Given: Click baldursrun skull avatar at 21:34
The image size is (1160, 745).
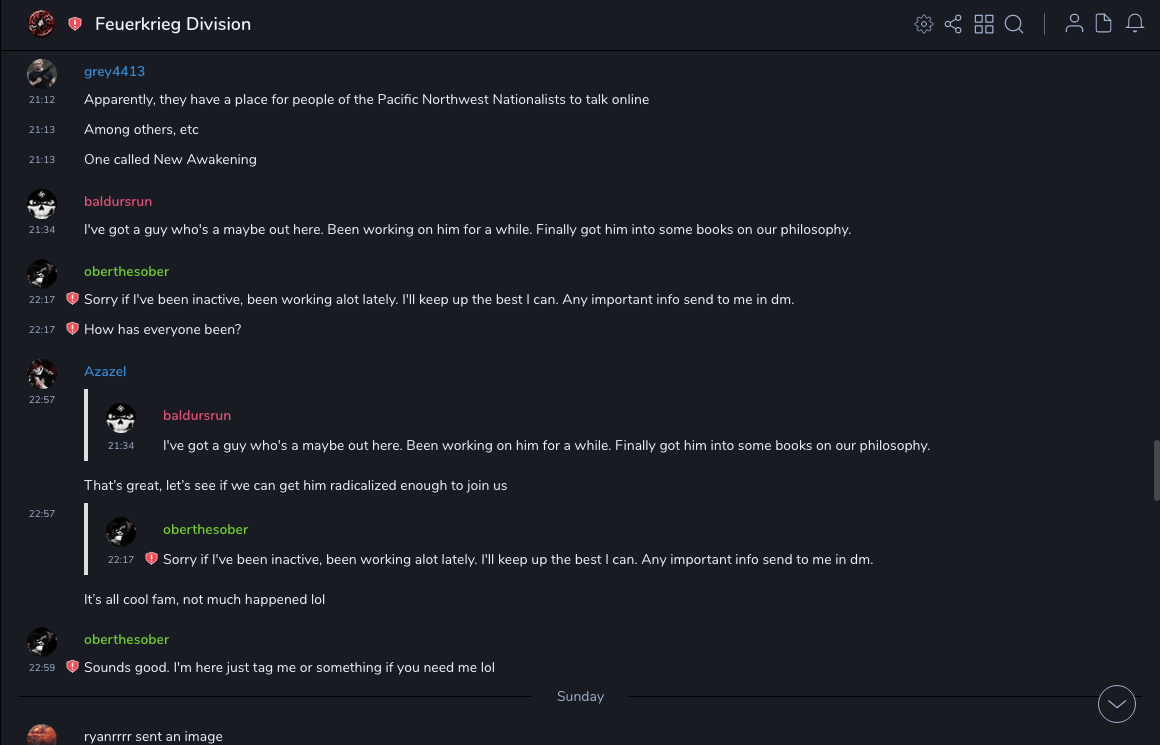Looking at the screenshot, I should click(x=41, y=204).
